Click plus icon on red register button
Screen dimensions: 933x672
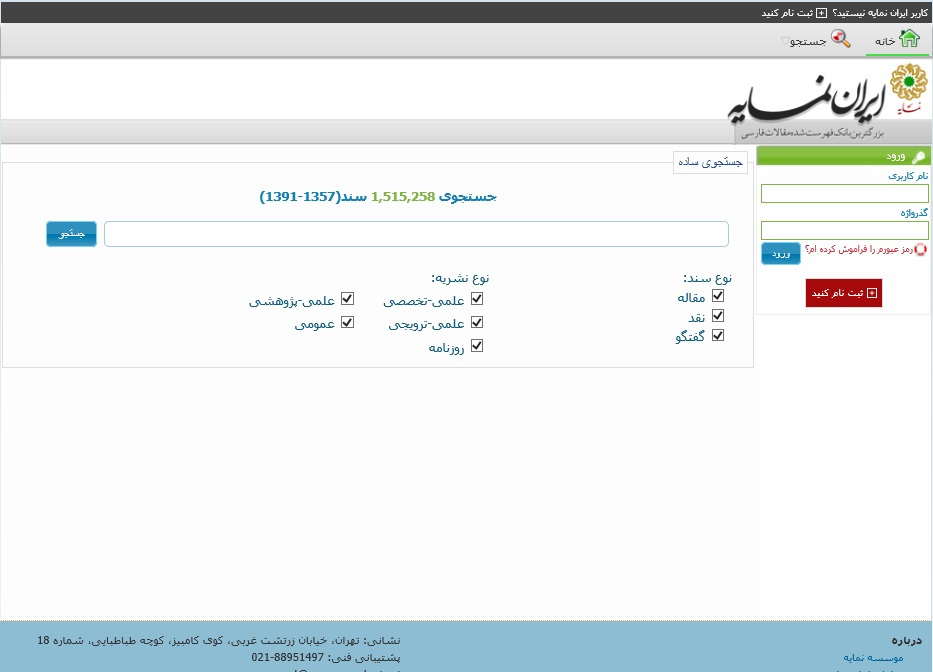[x=872, y=293]
